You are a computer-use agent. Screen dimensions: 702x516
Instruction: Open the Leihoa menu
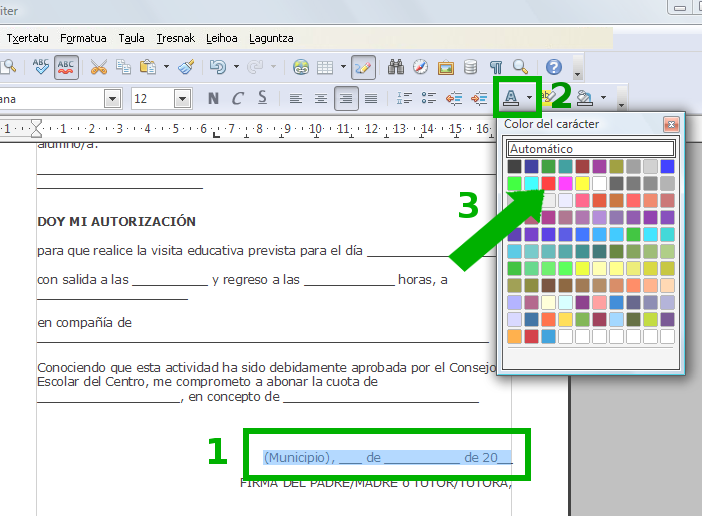(x=222, y=38)
